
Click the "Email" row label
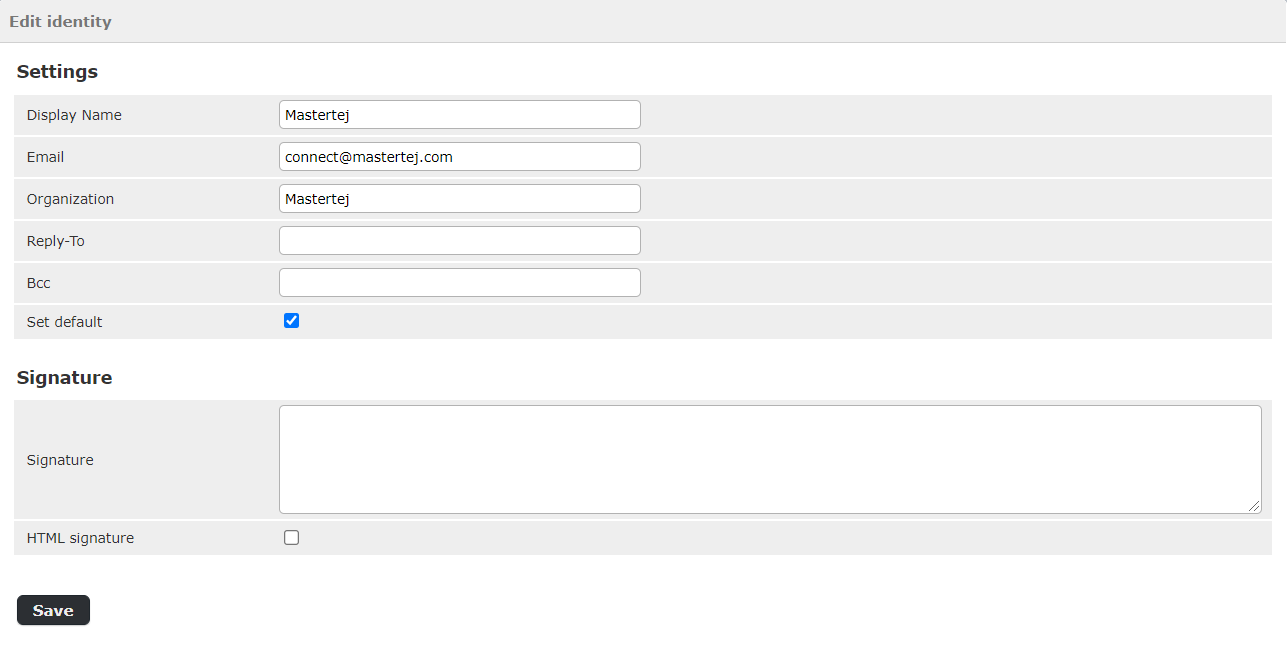(x=45, y=157)
